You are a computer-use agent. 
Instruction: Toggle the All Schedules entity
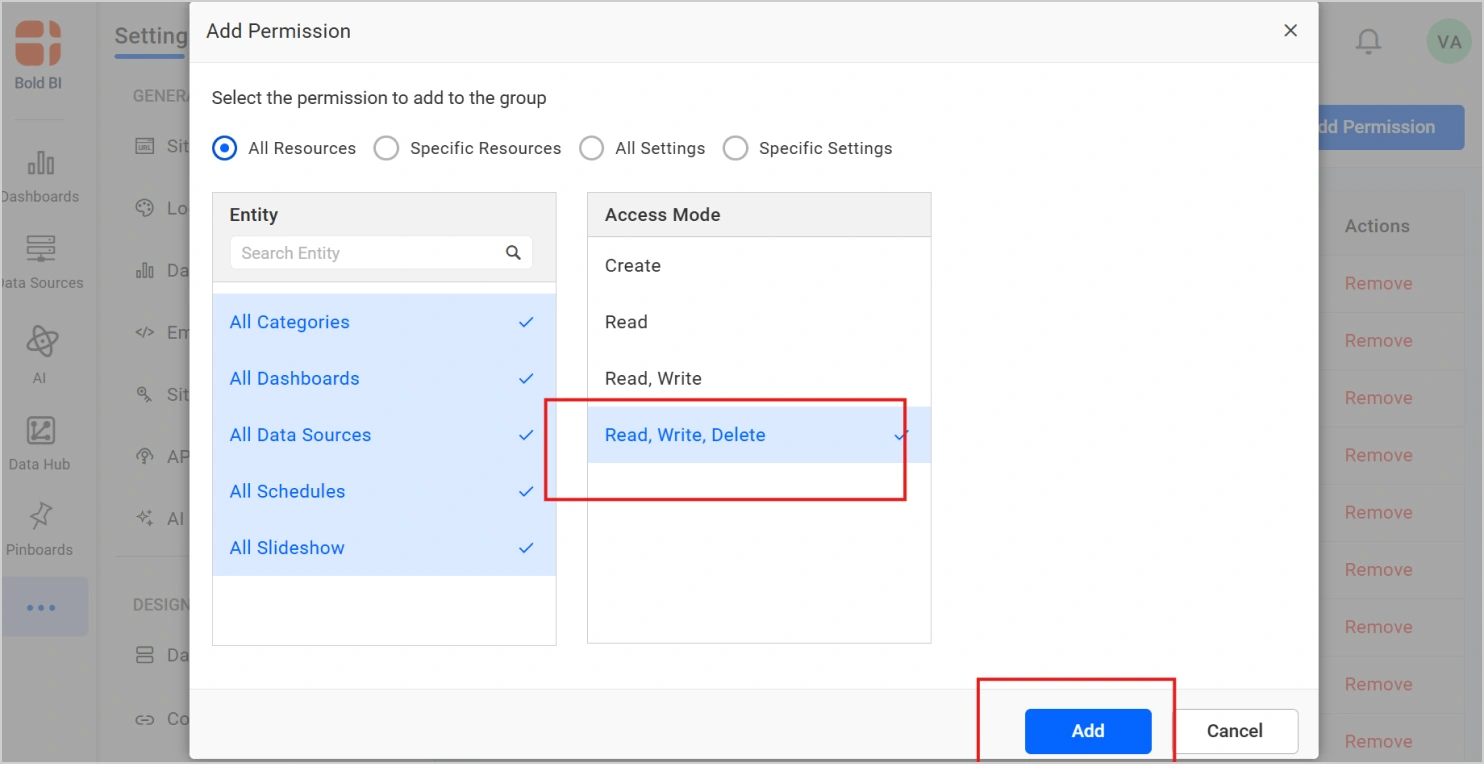pos(384,491)
